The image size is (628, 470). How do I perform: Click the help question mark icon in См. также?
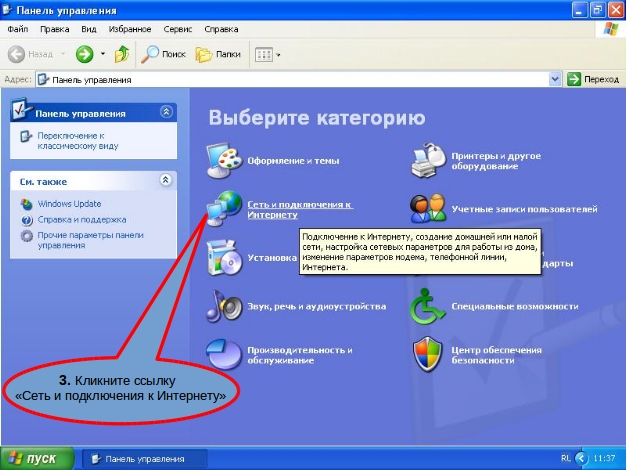[x=26, y=220]
